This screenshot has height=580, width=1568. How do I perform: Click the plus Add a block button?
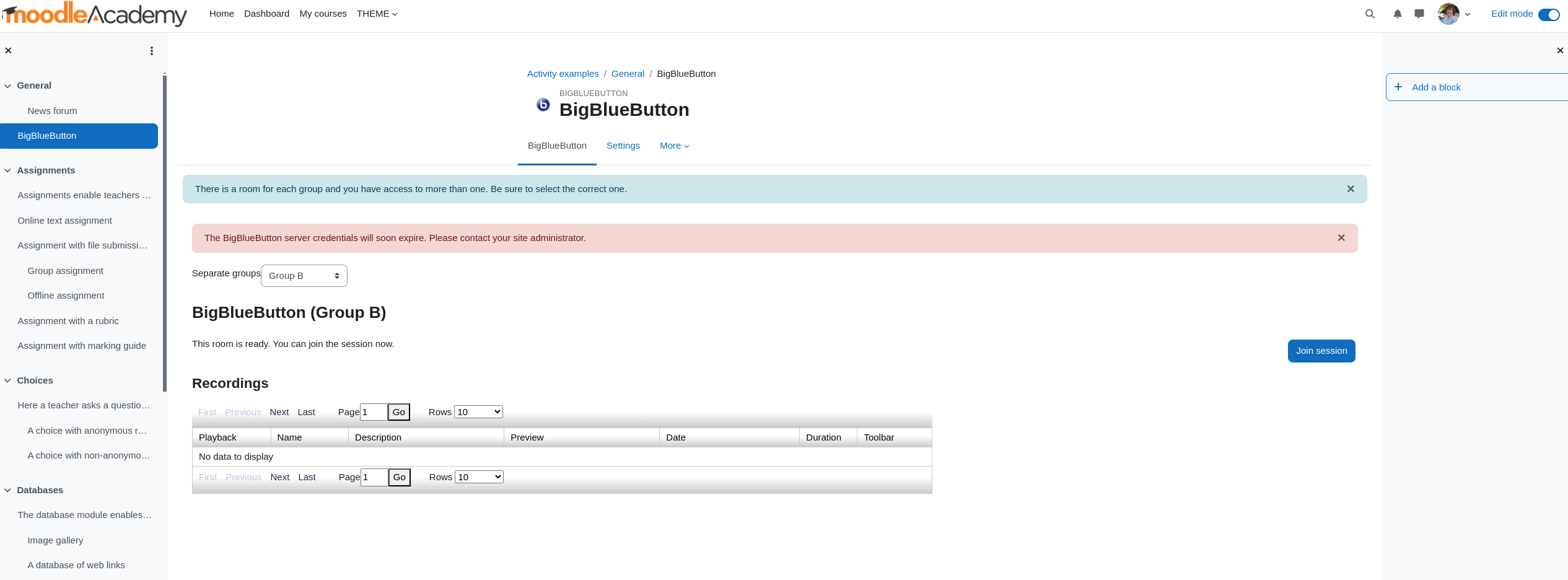pos(1477,87)
